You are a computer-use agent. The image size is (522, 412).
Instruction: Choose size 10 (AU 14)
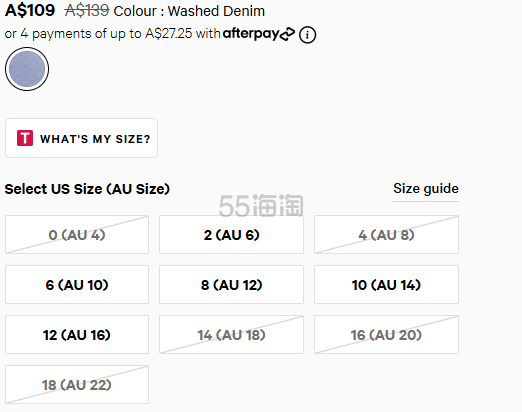click(x=386, y=285)
